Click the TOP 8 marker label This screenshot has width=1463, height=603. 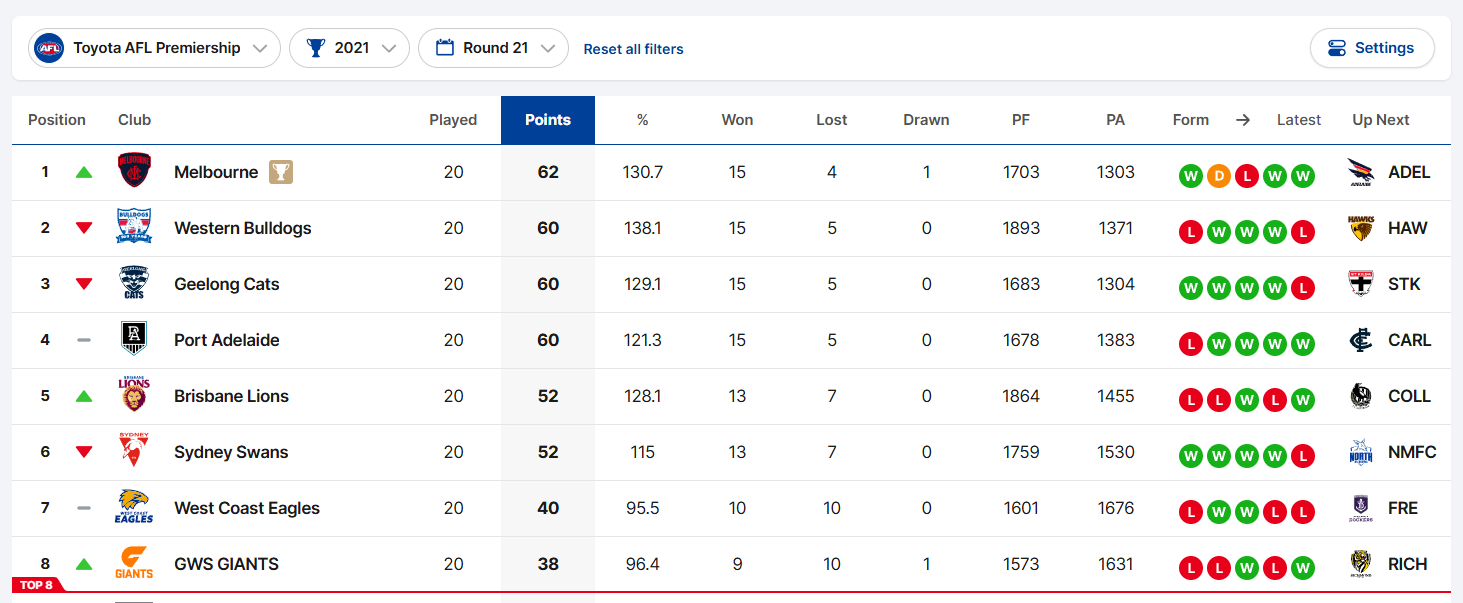point(37,585)
